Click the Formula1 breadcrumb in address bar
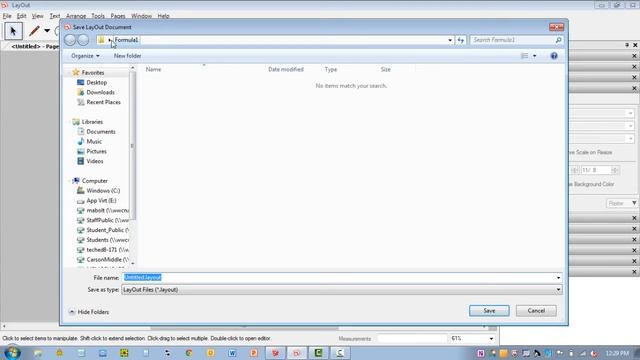 click(x=126, y=40)
